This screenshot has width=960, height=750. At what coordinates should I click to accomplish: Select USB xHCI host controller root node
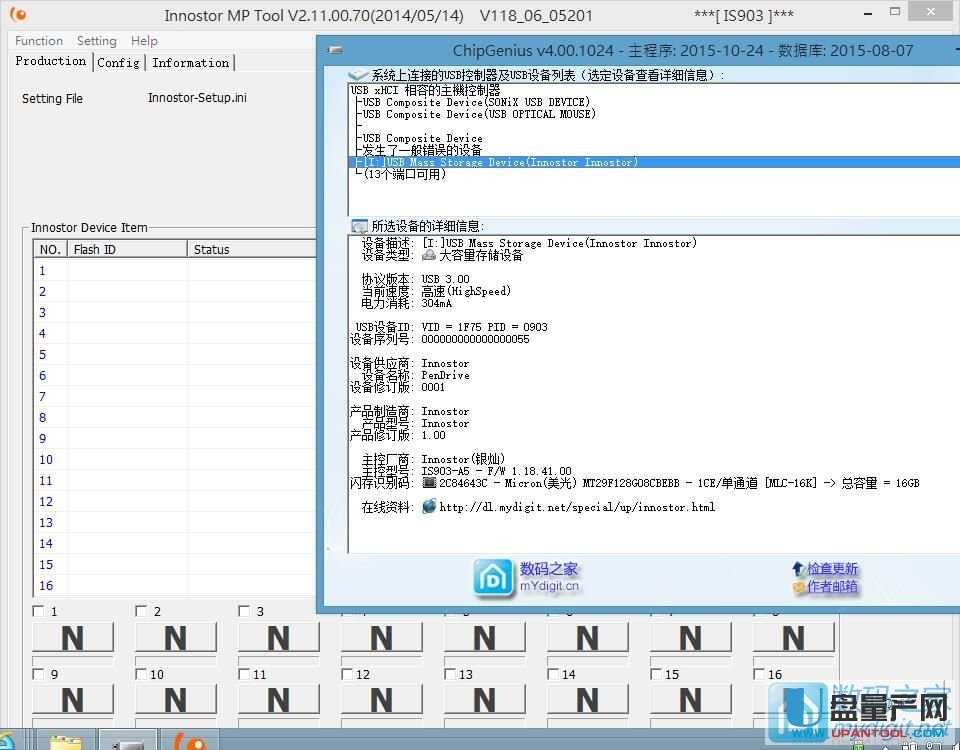(425, 90)
